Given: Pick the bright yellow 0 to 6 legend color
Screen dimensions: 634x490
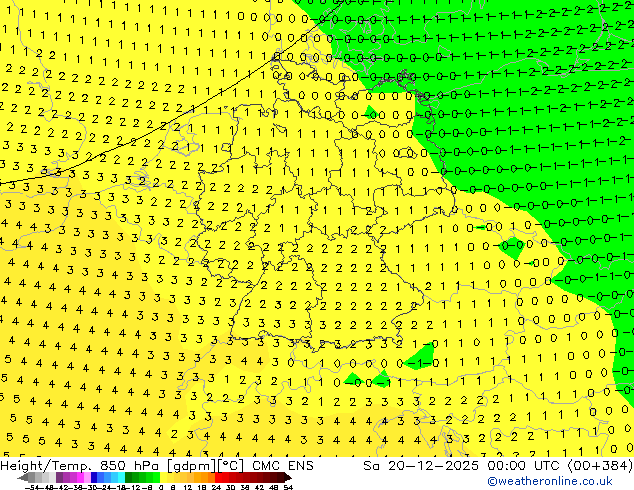Looking at the screenshot, I should coord(163,477).
